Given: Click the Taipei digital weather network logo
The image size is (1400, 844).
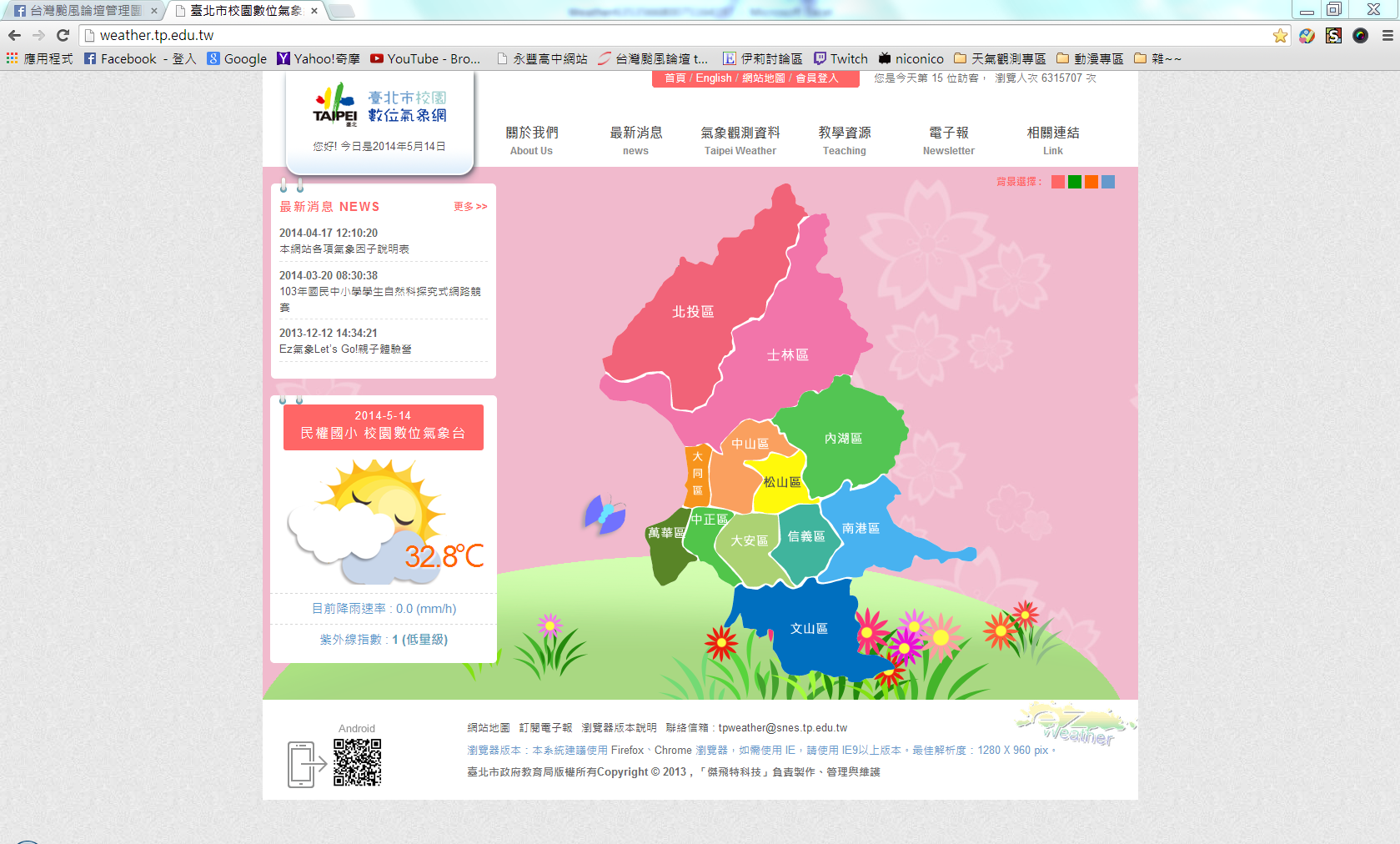Looking at the screenshot, I should click(379, 108).
